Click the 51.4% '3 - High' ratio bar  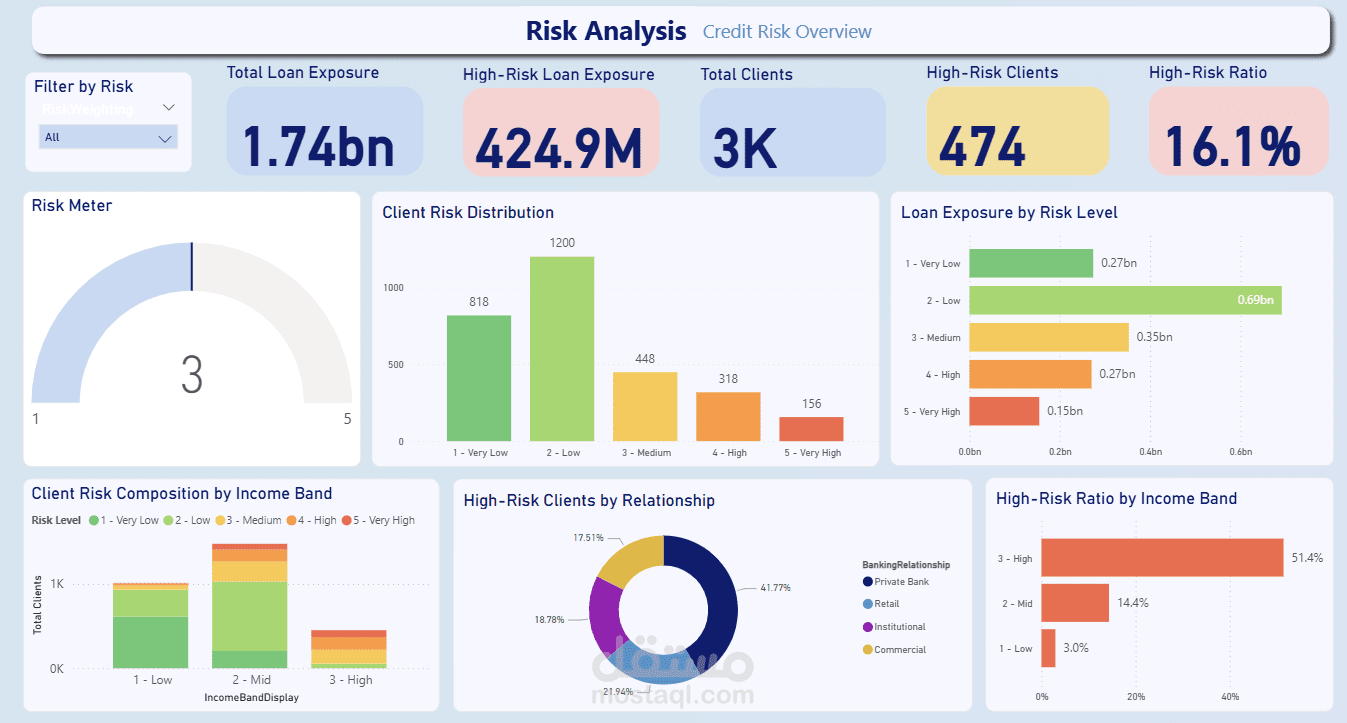(1162, 557)
